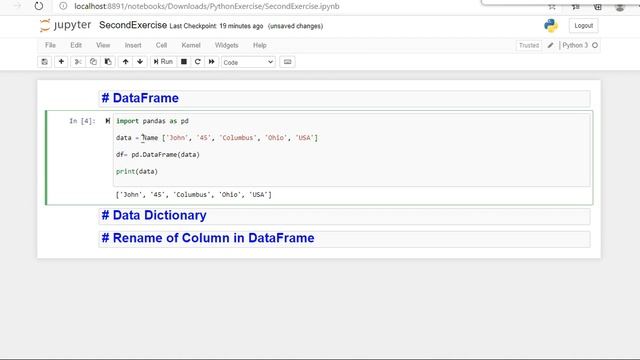Click the data list assignment line
This screenshot has height=360, width=640.
pyautogui.click(x=217, y=138)
